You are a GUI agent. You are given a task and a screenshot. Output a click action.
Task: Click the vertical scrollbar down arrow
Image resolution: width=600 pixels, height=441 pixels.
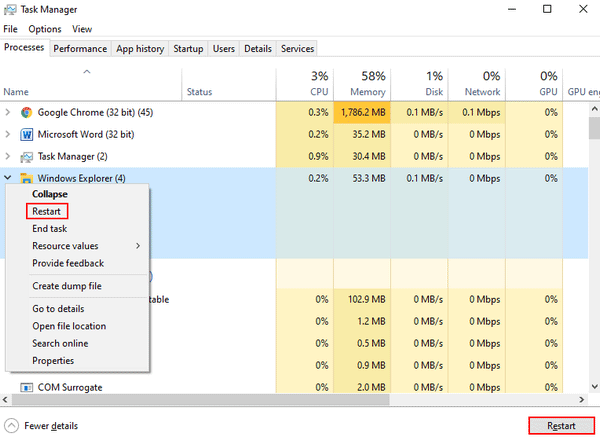click(x=594, y=387)
